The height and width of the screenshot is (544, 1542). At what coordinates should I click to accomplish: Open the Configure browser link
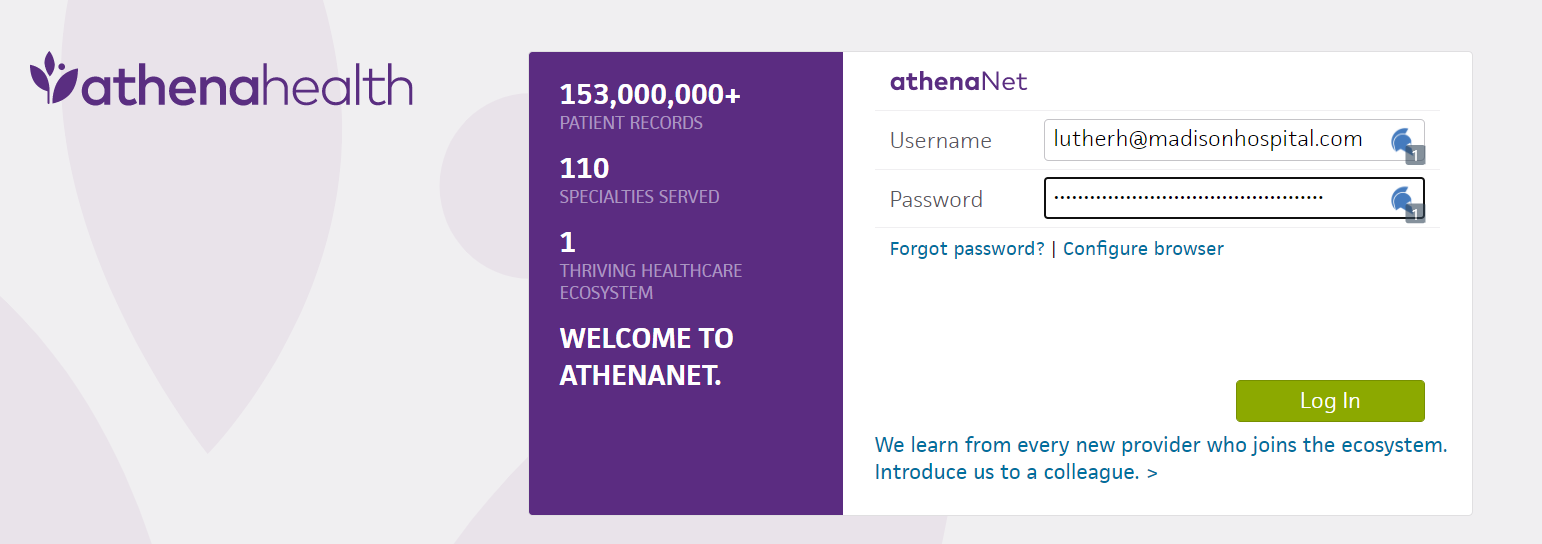[1143, 249]
